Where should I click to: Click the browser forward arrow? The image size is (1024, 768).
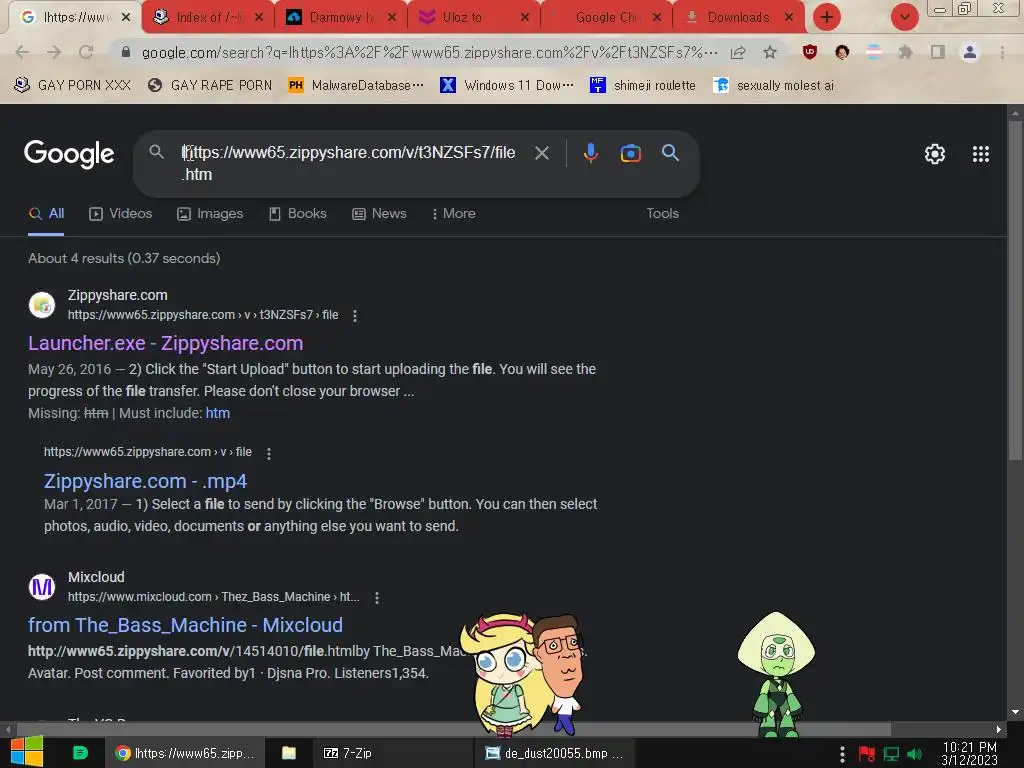click(x=54, y=52)
